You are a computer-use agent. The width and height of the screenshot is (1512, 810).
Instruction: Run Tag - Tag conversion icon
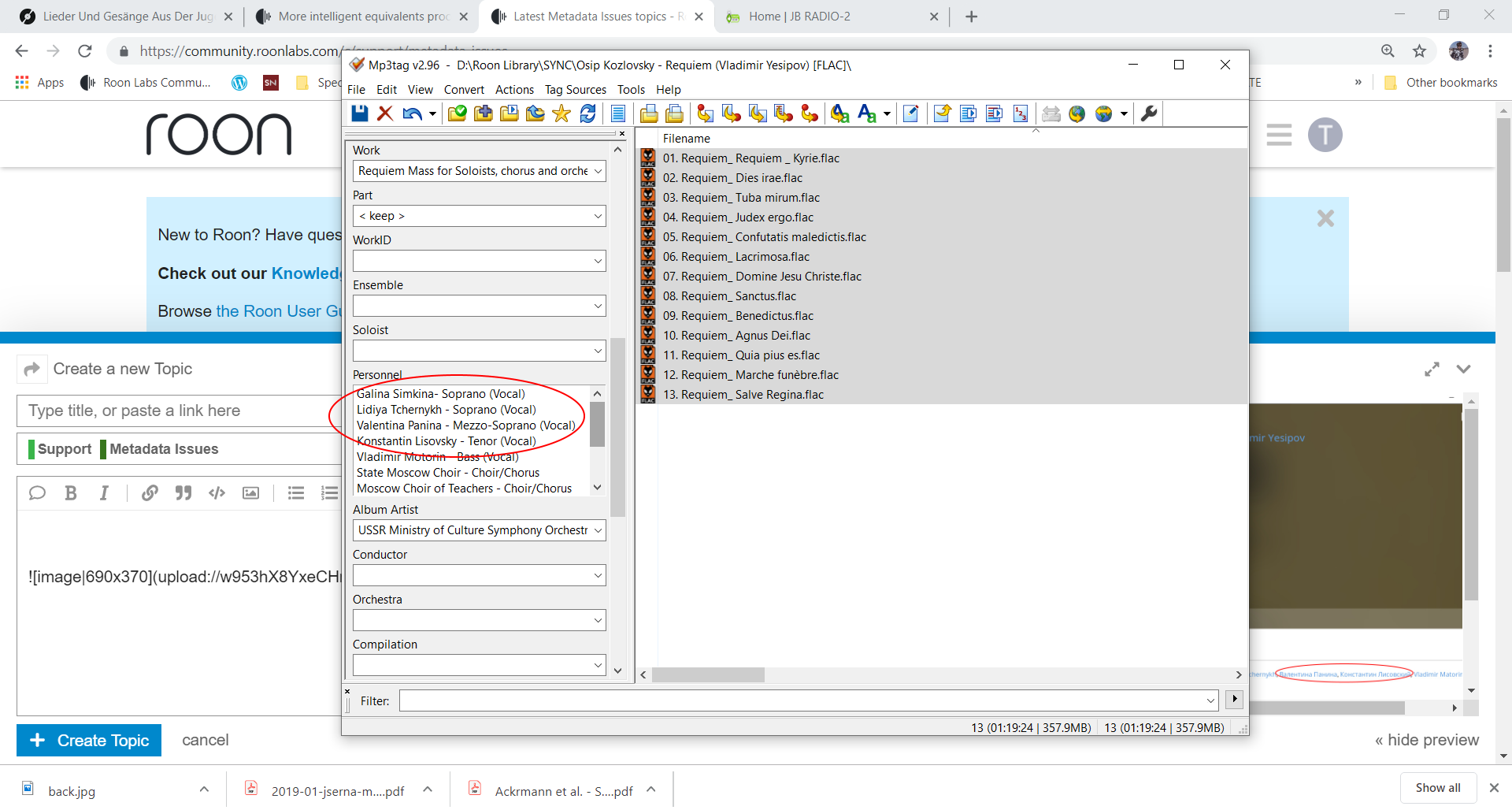(810, 113)
